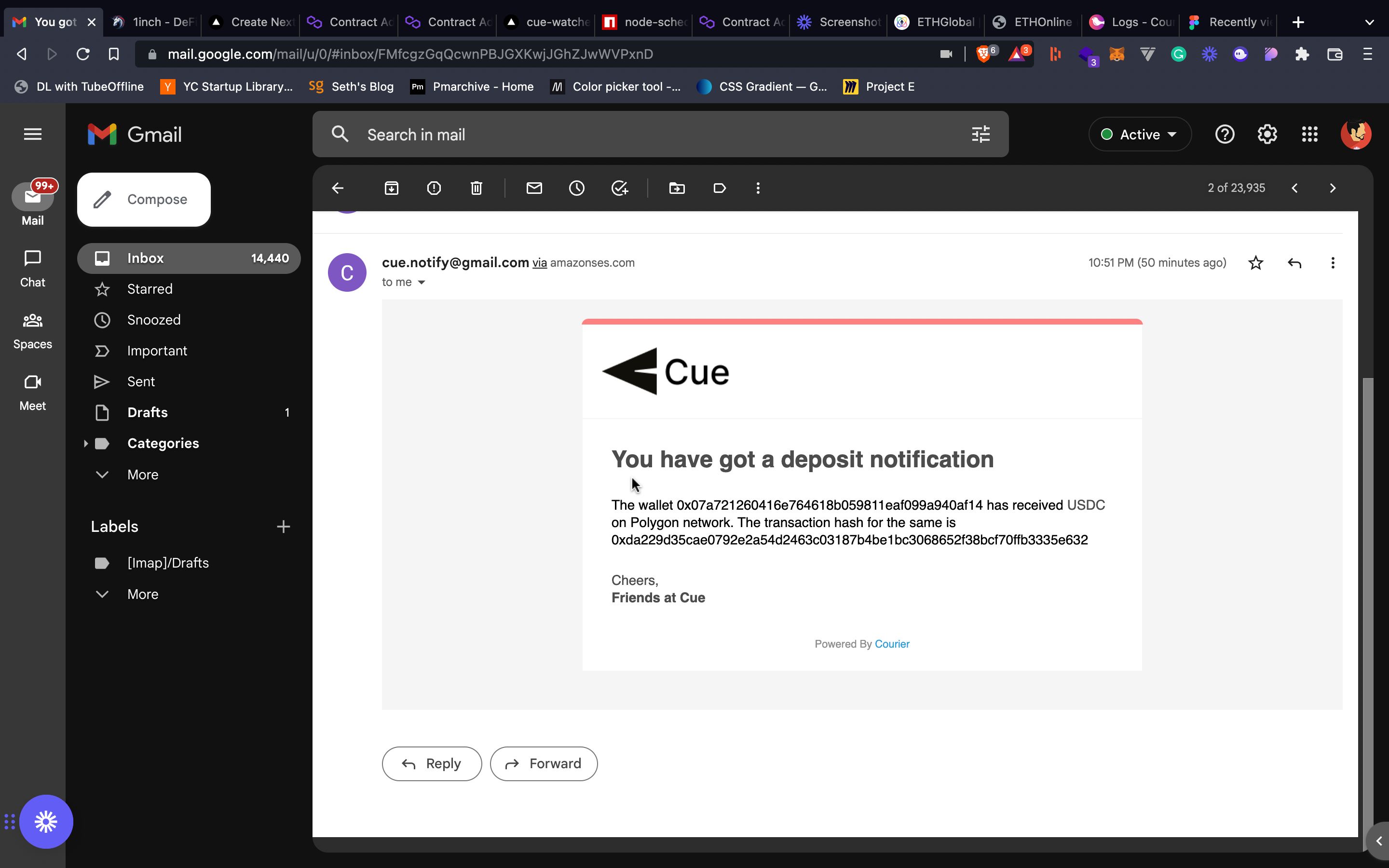This screenshot has height=868, width=1389.
Task: Click the more options three-dot icon
Action: coord(758,189)
